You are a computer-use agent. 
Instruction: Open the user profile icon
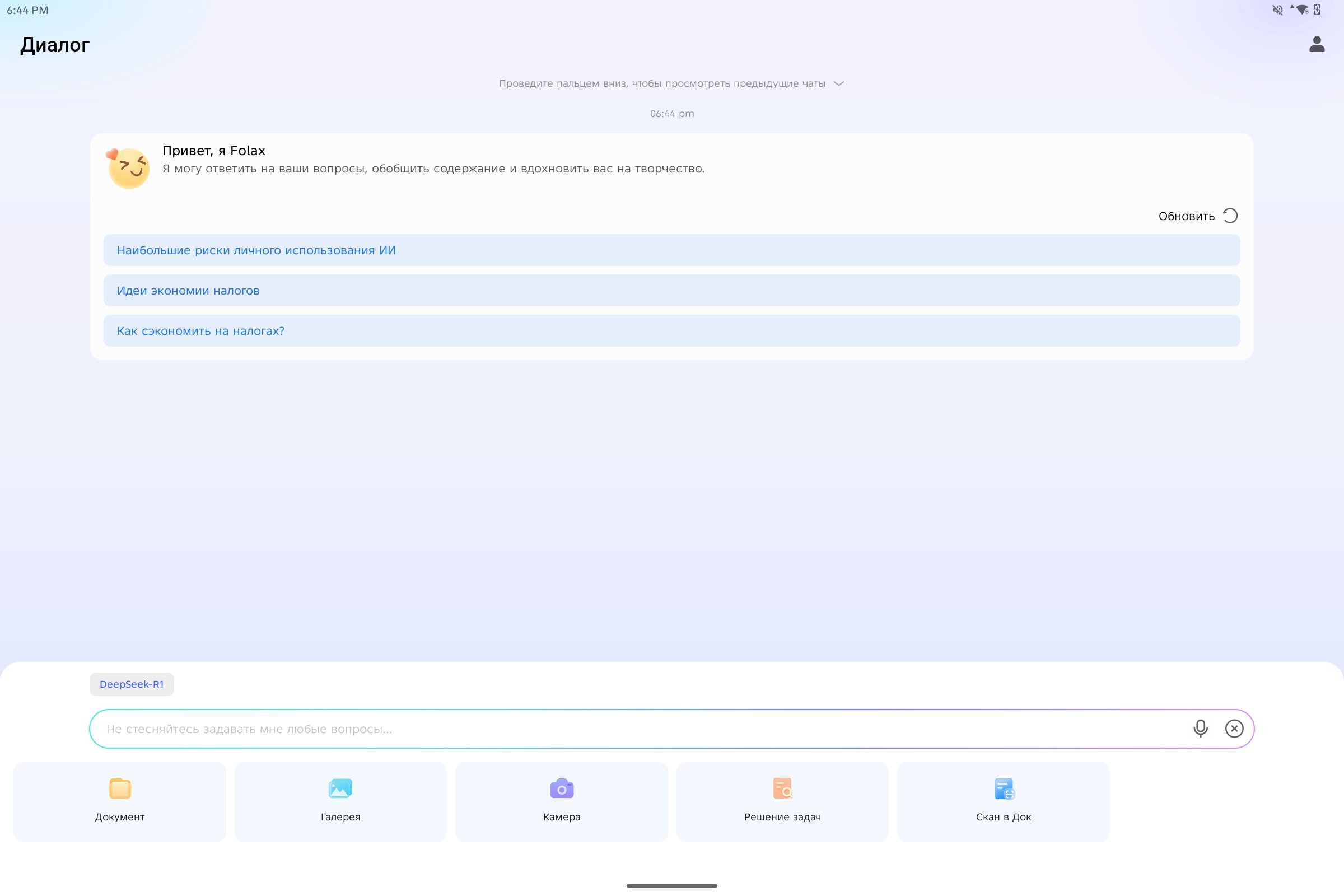1317,44
